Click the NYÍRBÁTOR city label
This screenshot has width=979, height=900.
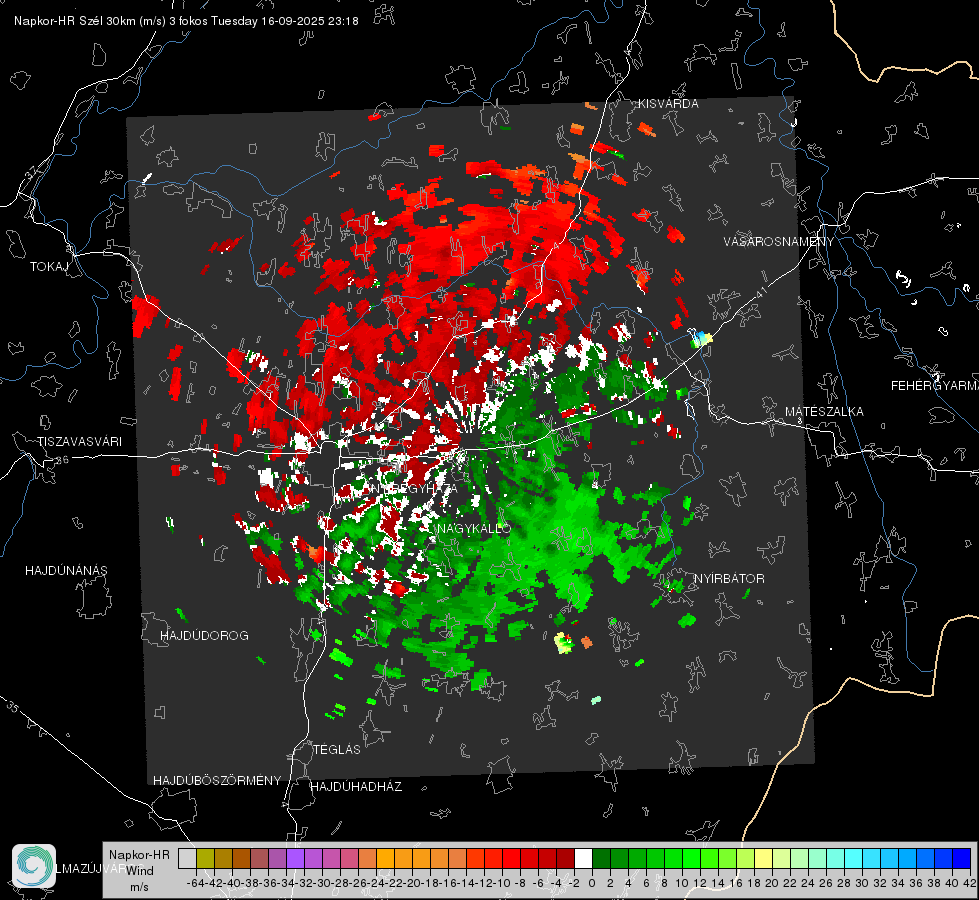point(729,579)
